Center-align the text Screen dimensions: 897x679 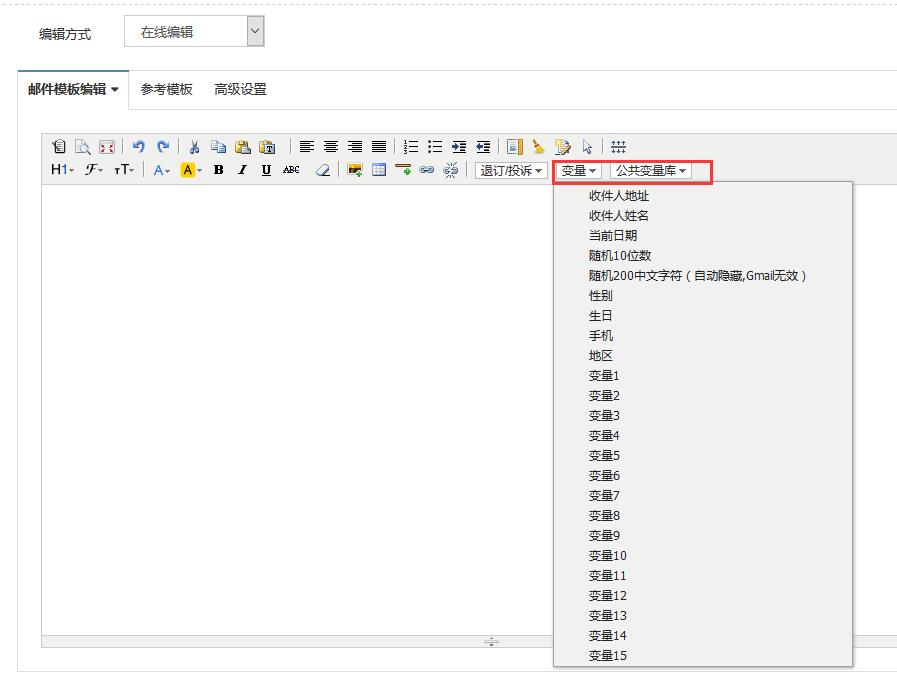331,146
